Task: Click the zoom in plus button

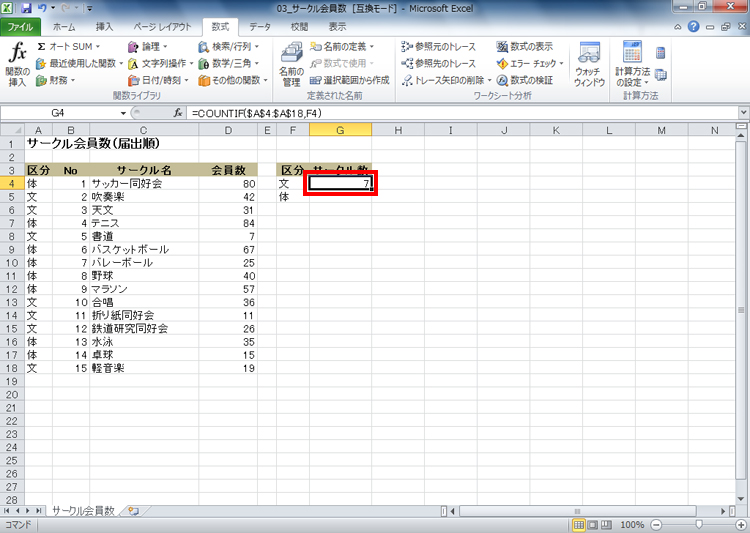Action: pos(740,525)
